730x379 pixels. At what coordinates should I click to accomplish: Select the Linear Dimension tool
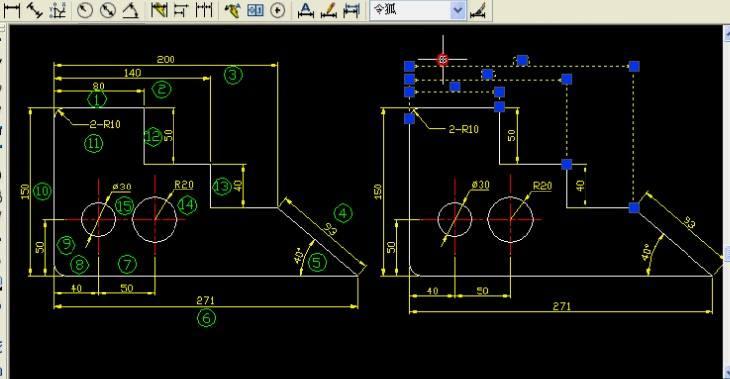(x=12, y=10)
